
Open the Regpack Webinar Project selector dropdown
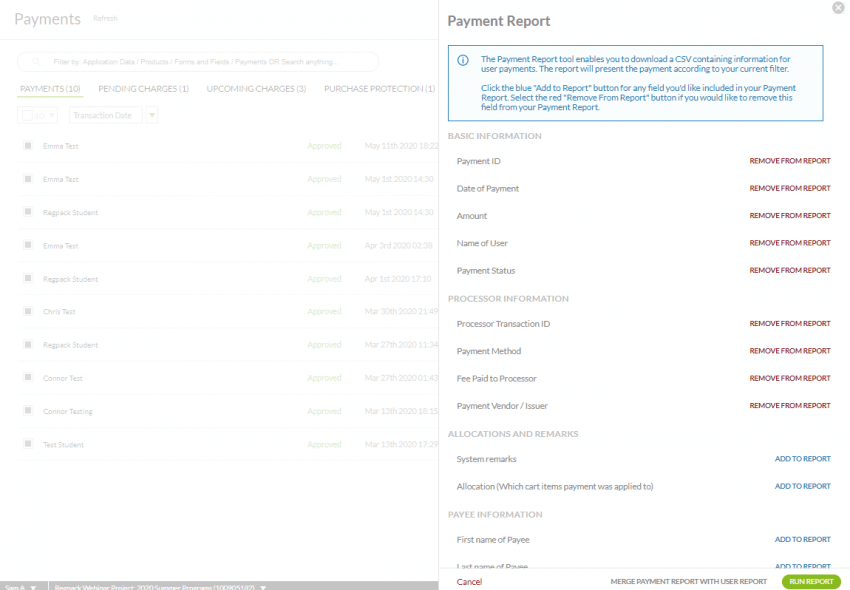[160, 586]
